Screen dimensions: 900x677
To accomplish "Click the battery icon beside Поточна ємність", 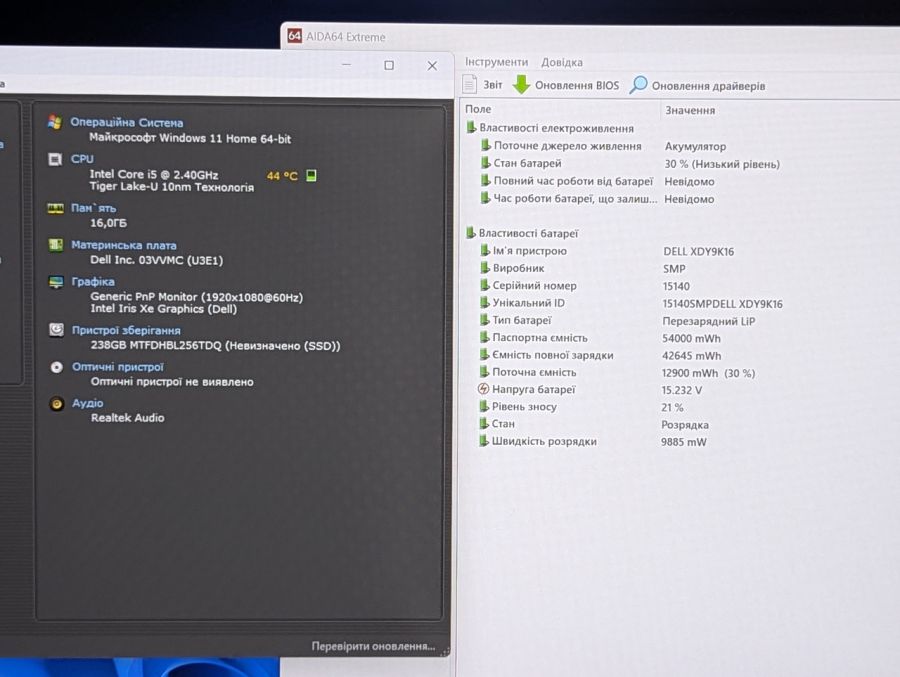I will 484,372.
